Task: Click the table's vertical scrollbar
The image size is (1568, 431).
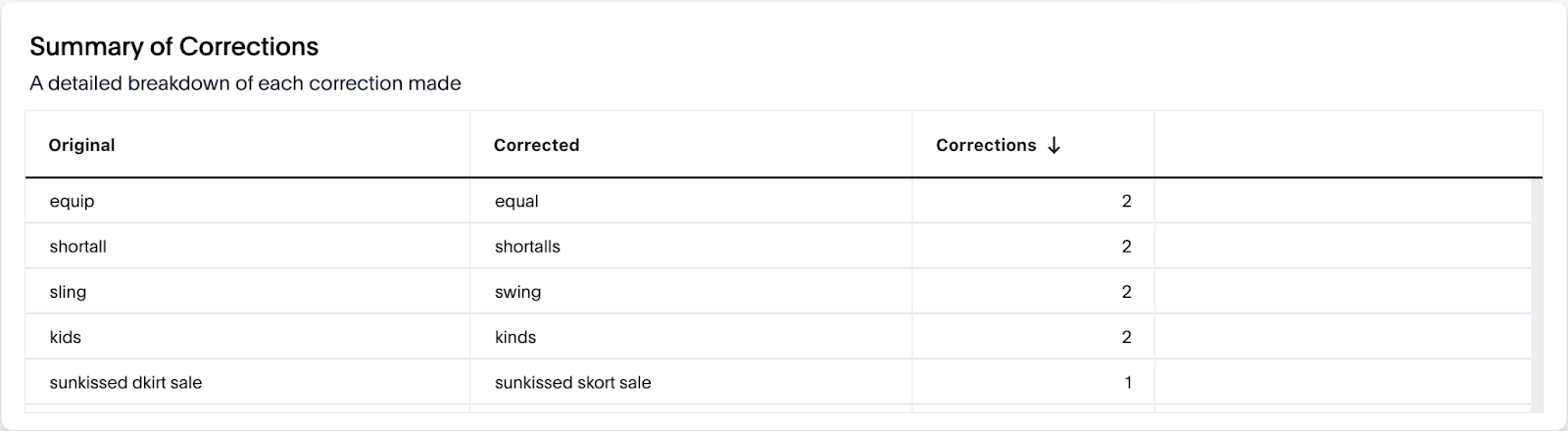Action: click(x=1537, y=294)
